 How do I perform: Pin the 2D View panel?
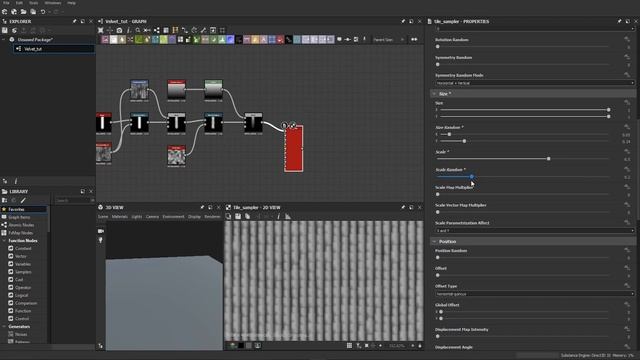[403, 207]
